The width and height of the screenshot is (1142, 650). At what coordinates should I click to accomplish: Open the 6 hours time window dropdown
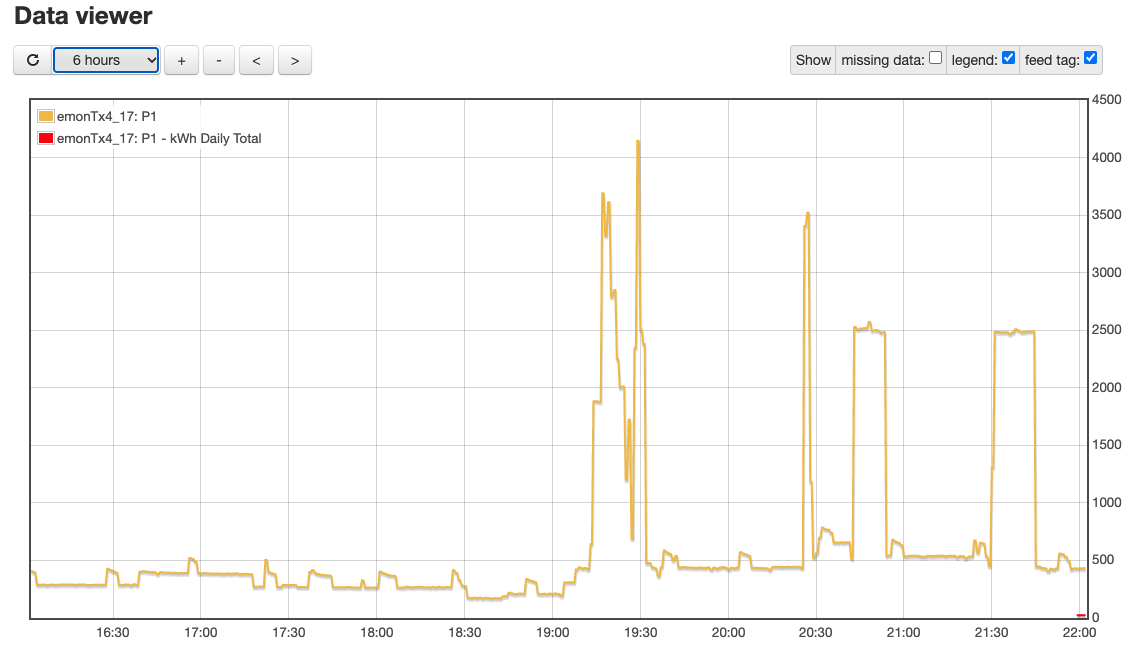(x=106, y=60)
